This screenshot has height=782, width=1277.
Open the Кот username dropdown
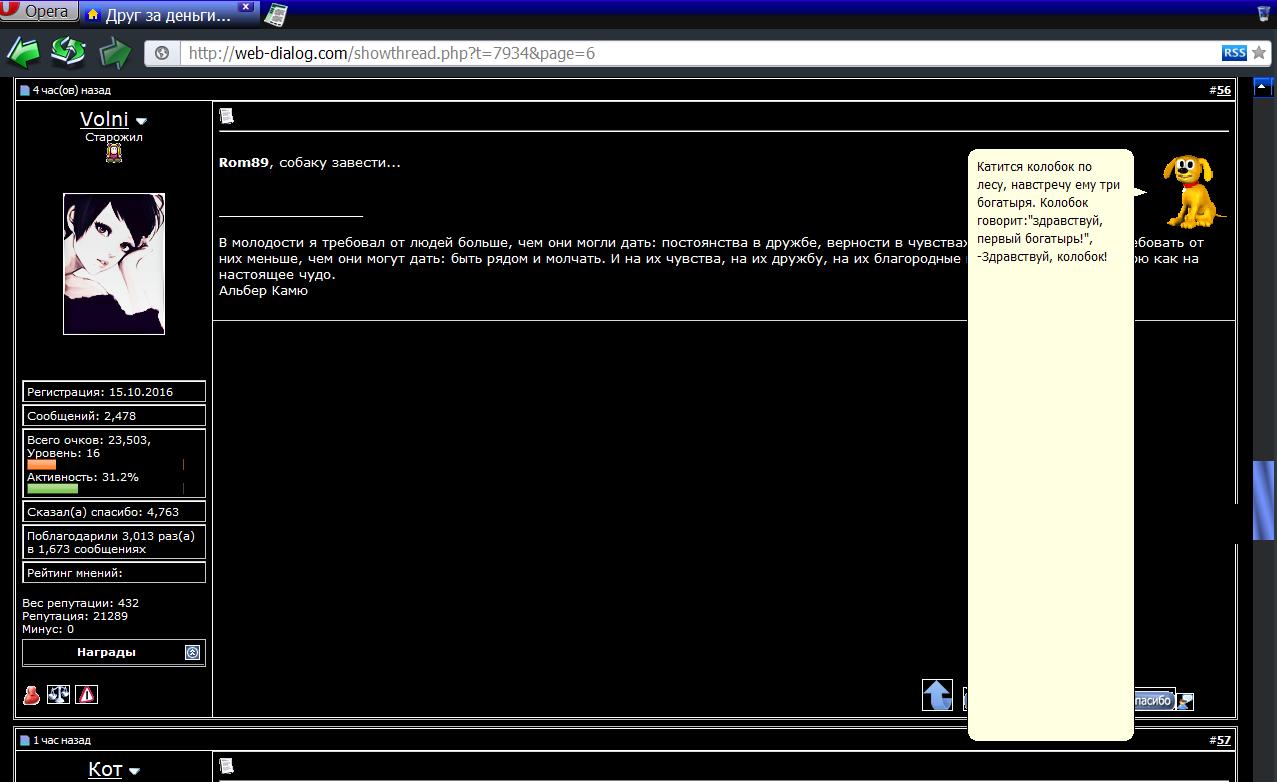click(x=134, y=772)
